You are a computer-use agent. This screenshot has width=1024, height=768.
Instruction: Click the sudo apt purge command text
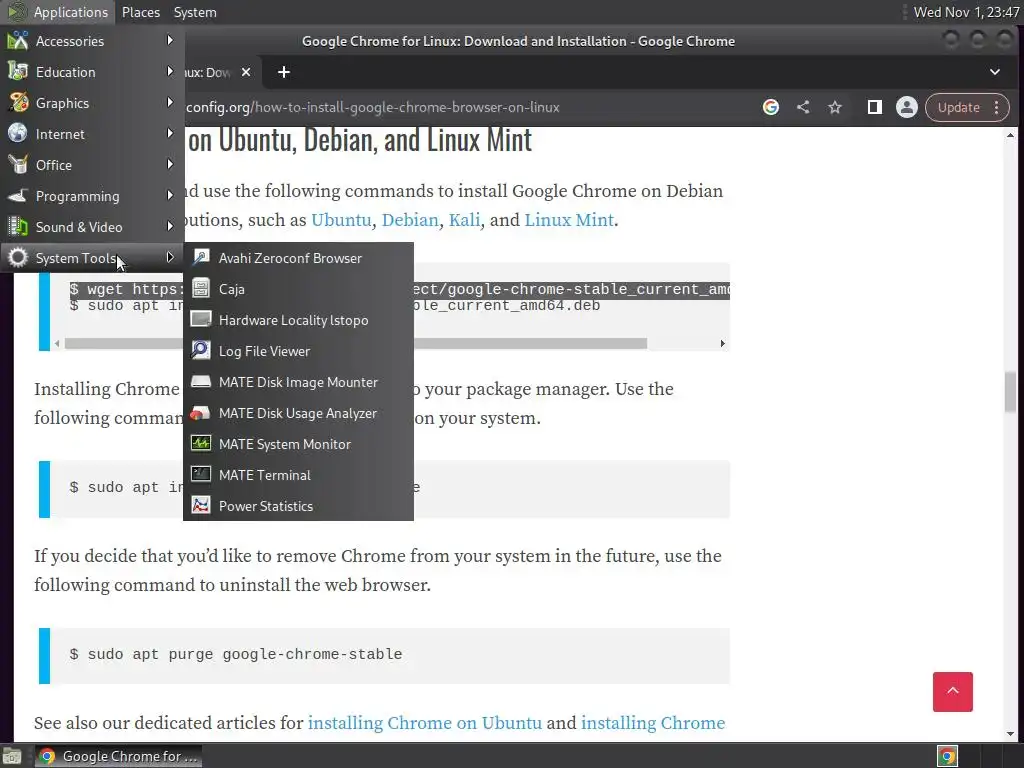[236, 654]
